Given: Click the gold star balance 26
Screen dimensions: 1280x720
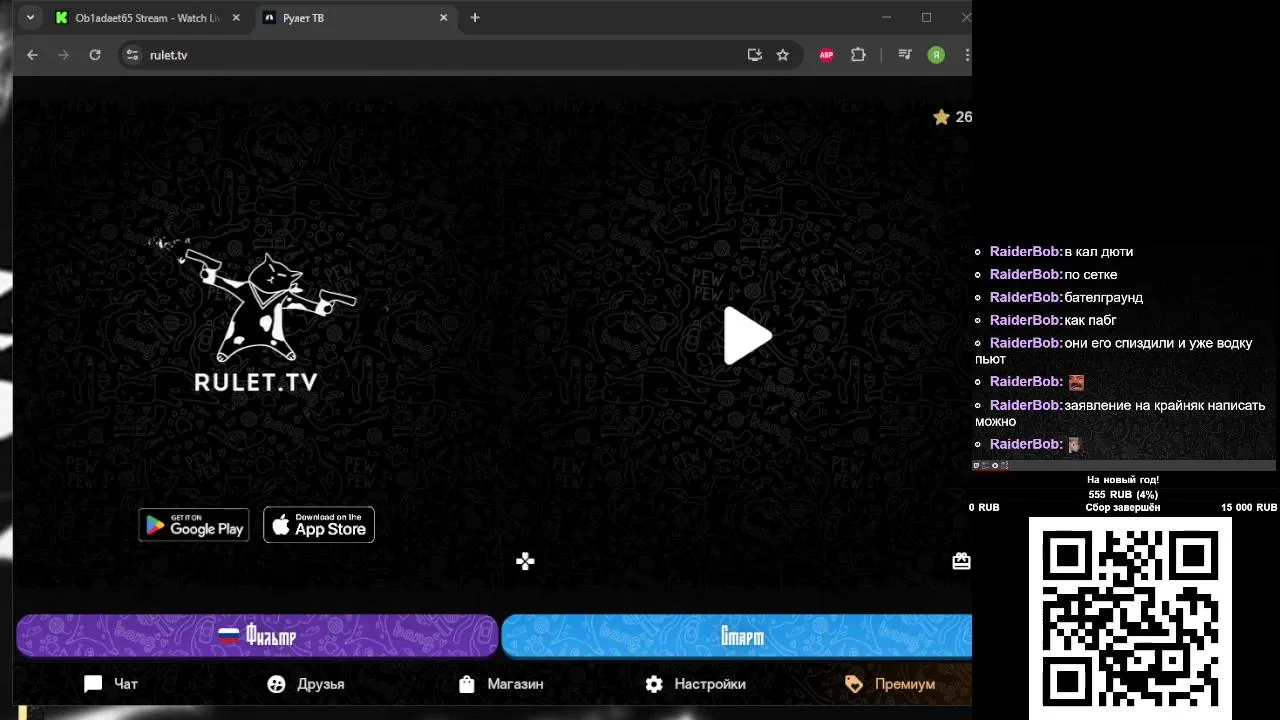Looking at the screenshot, I should click(952, 117).
